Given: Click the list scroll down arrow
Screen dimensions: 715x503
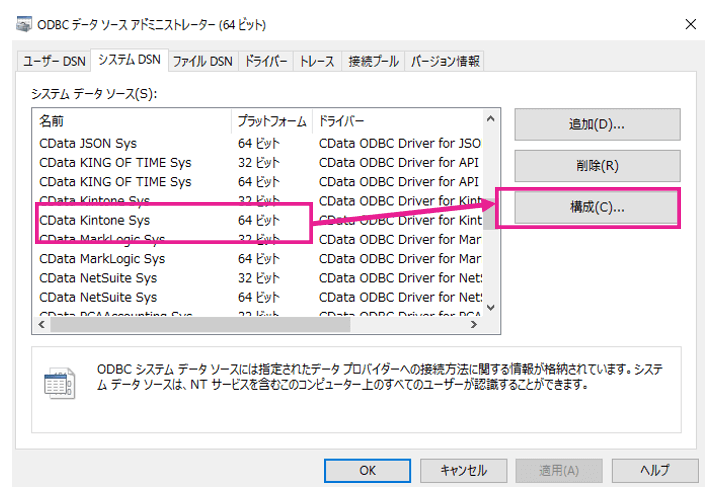Looking at the screenshot, I should click(491, 307).
